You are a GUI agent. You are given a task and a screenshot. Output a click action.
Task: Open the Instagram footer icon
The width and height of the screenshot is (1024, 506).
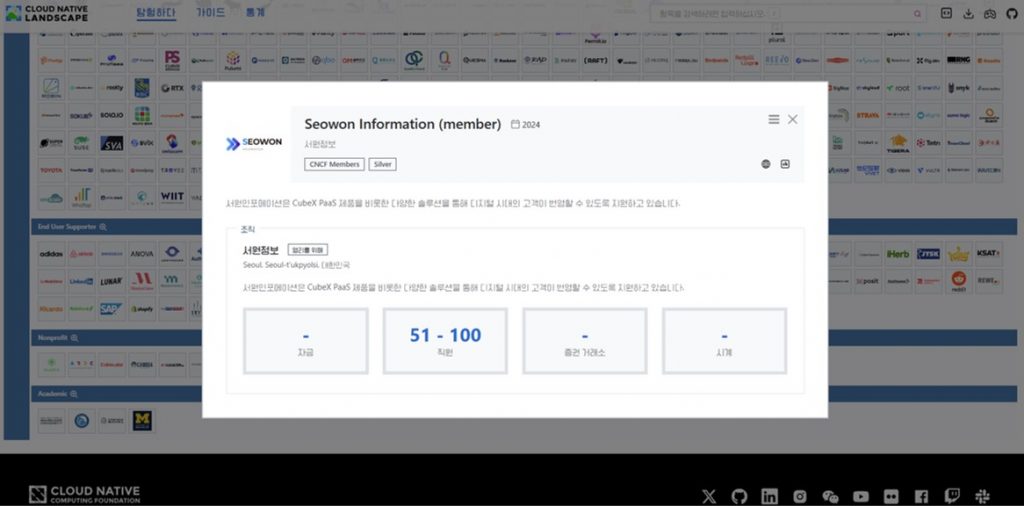(800, 497)
